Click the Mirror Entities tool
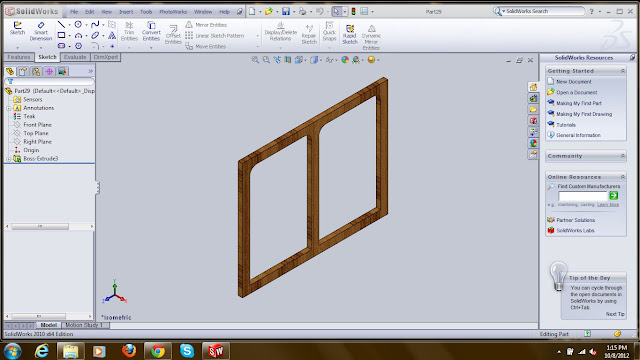The image size is (640, 360). (x=206, y=25)
